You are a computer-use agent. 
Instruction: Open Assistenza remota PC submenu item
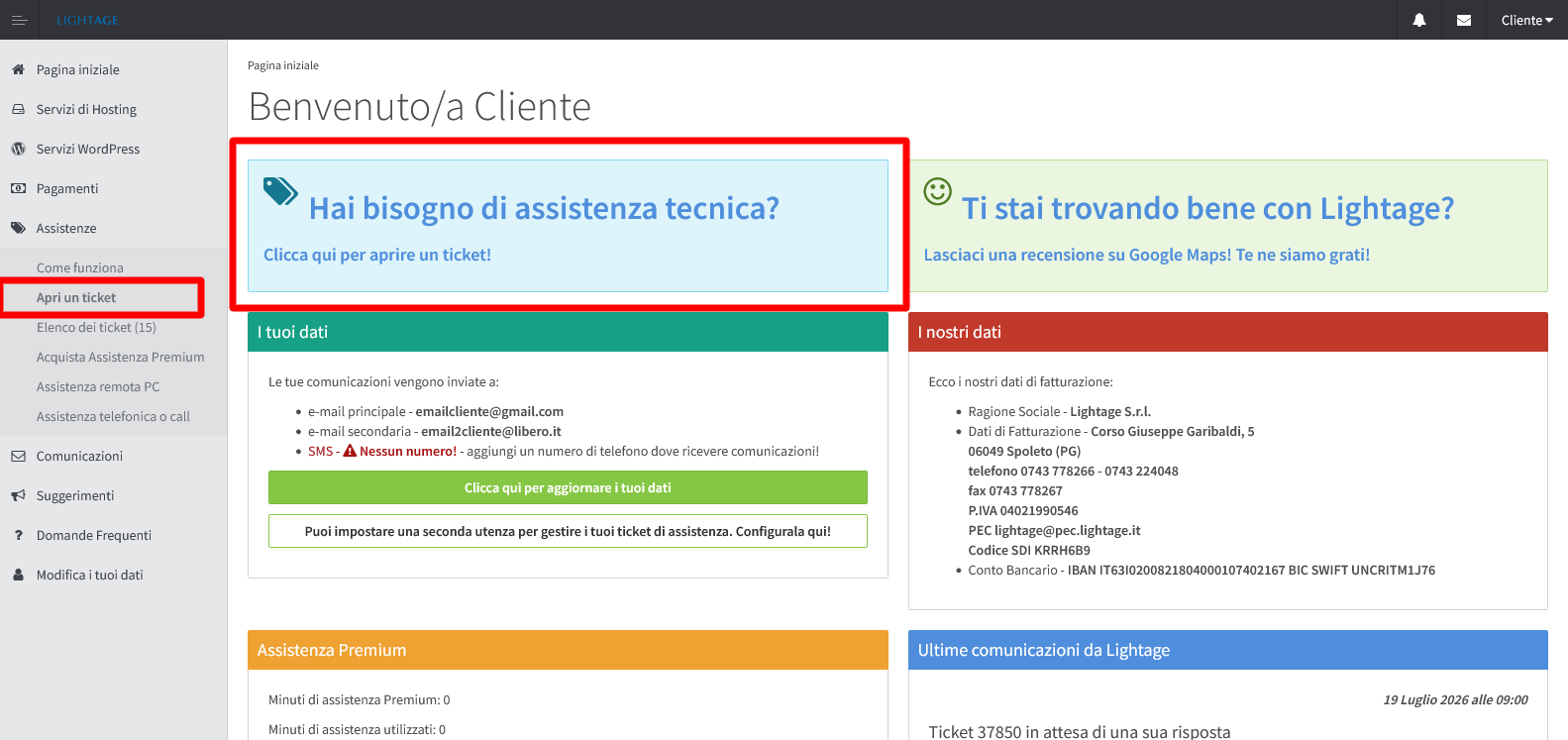(x=98, y=386)
